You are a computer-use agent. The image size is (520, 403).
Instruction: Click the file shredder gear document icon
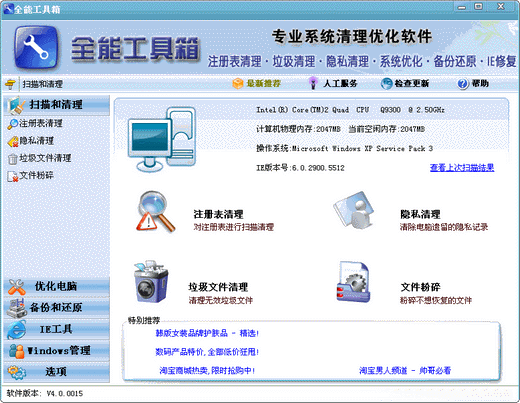[353, 282]
